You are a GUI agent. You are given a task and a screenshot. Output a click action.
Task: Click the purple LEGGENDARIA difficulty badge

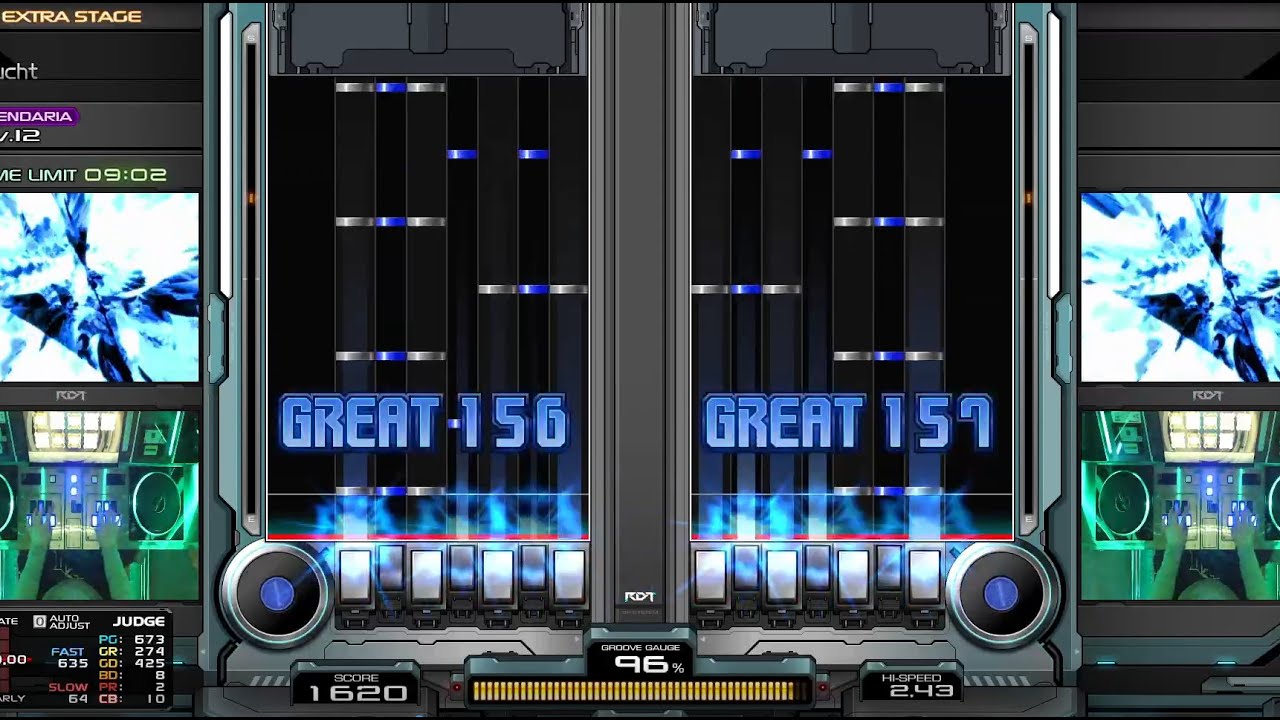click(38, 116)
